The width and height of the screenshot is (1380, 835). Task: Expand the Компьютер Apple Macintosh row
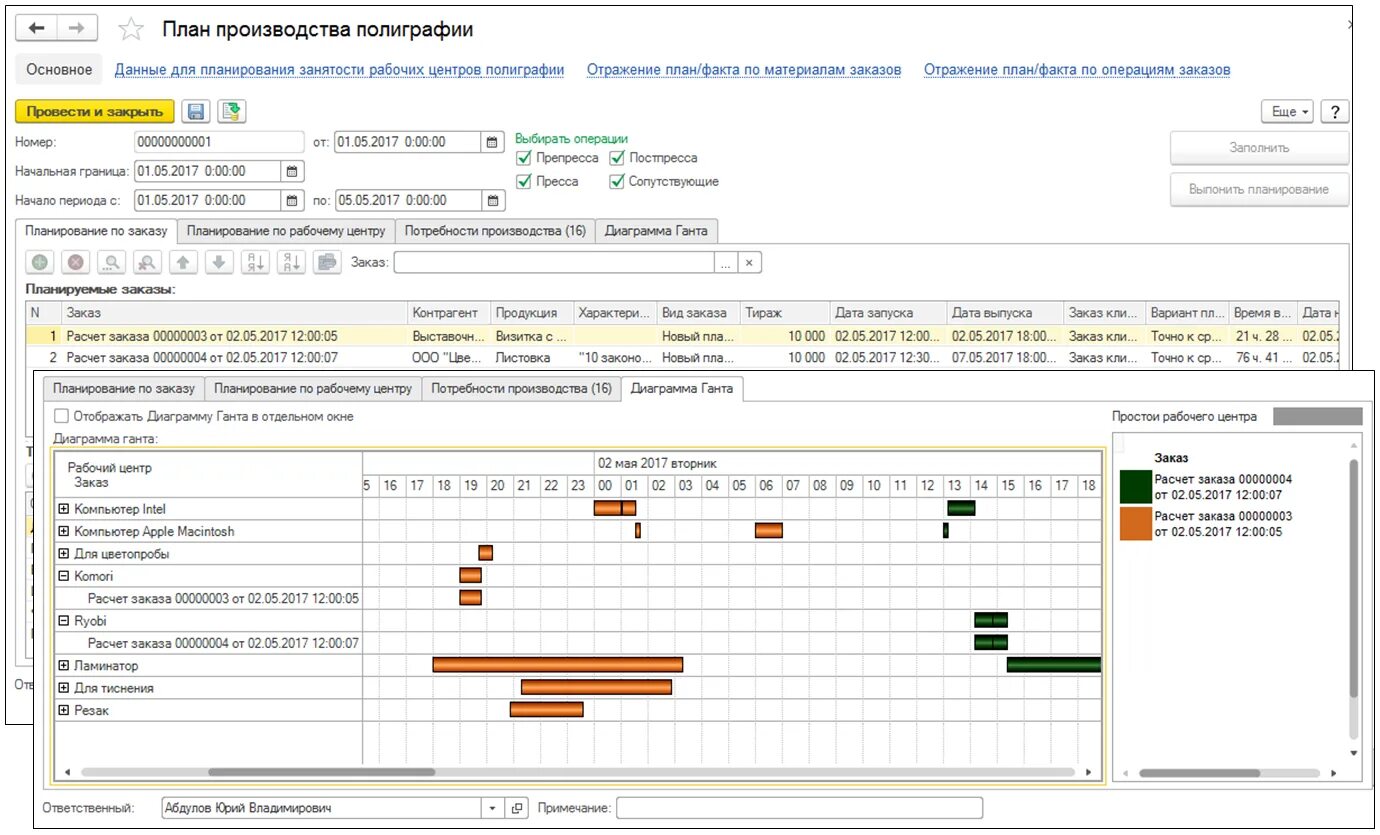(x=64, y=532)
